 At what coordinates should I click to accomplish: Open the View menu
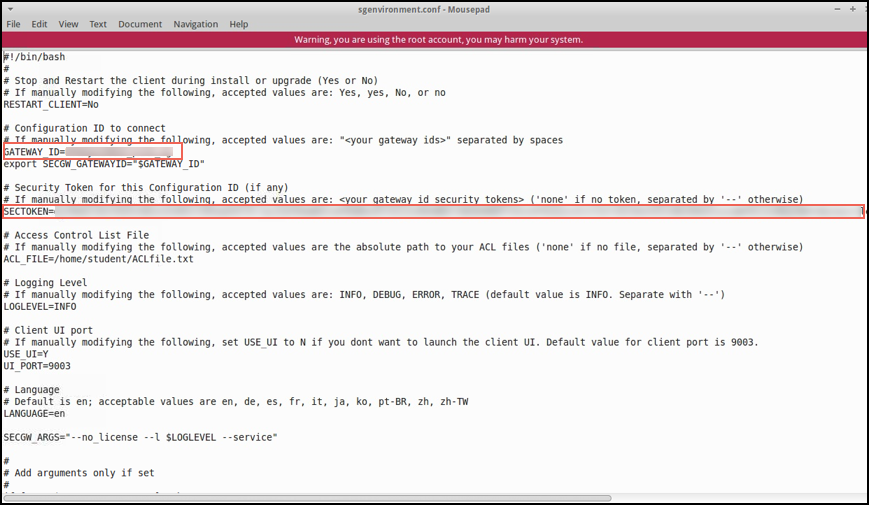click(68, 24)
